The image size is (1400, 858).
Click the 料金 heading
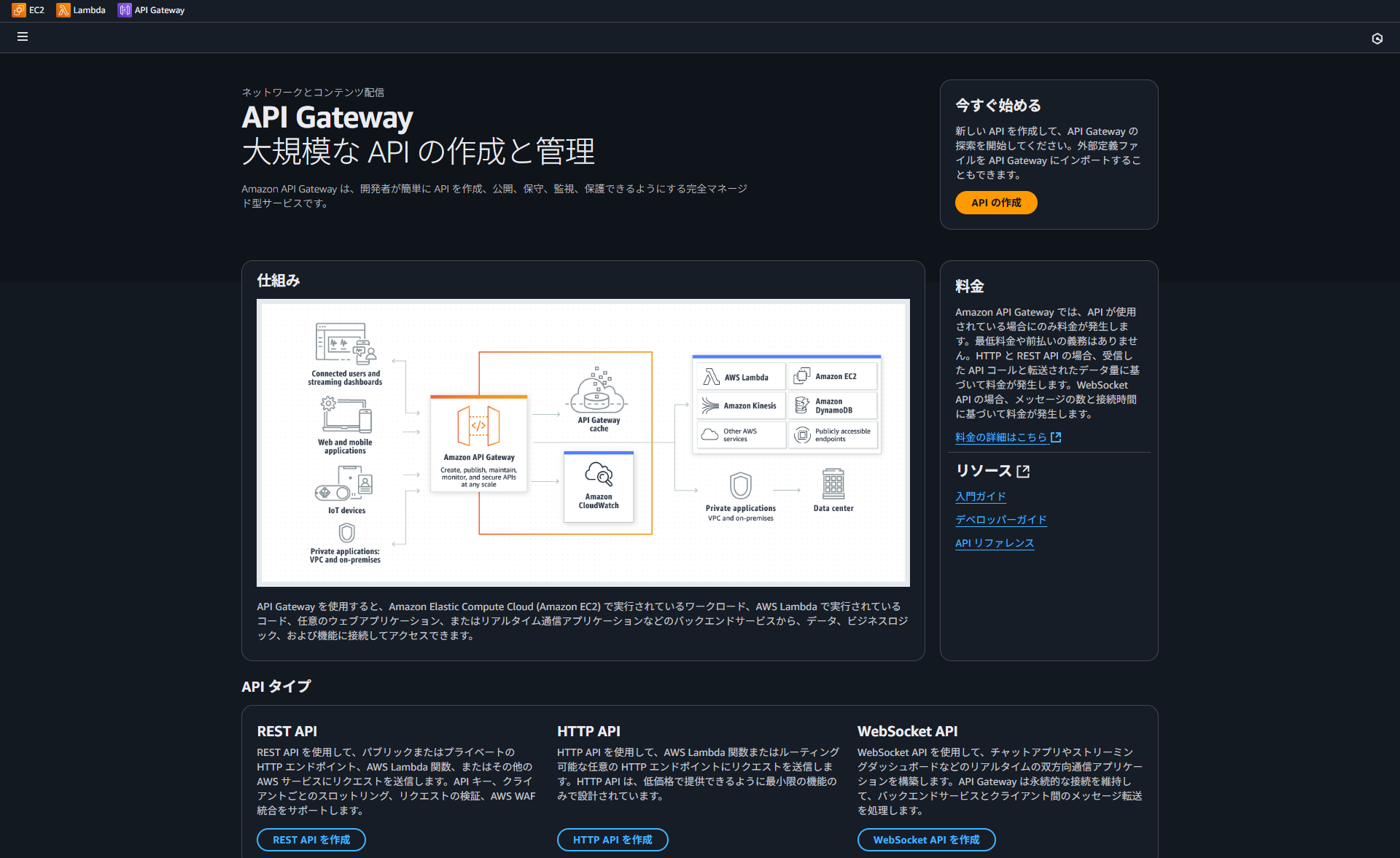[x=970, y=286]
